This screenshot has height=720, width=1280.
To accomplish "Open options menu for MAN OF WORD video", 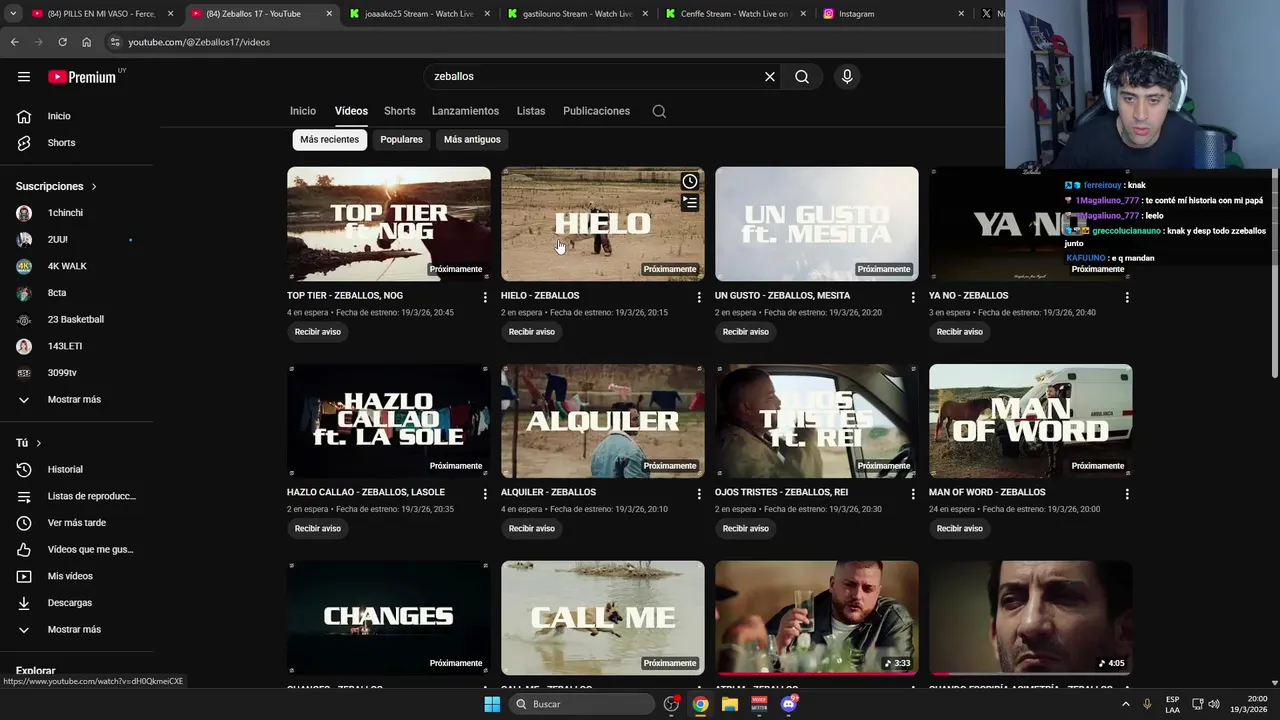I will [x=1127, y=494].
